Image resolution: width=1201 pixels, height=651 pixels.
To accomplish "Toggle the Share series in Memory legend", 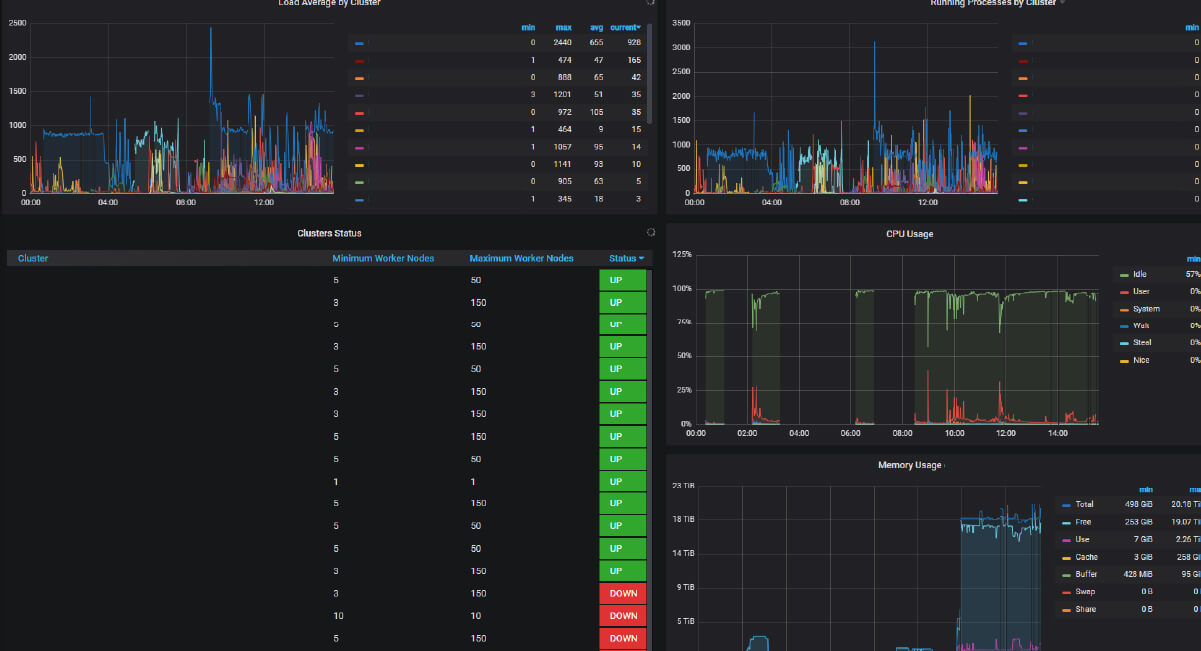I will [x=1086, y=609].
